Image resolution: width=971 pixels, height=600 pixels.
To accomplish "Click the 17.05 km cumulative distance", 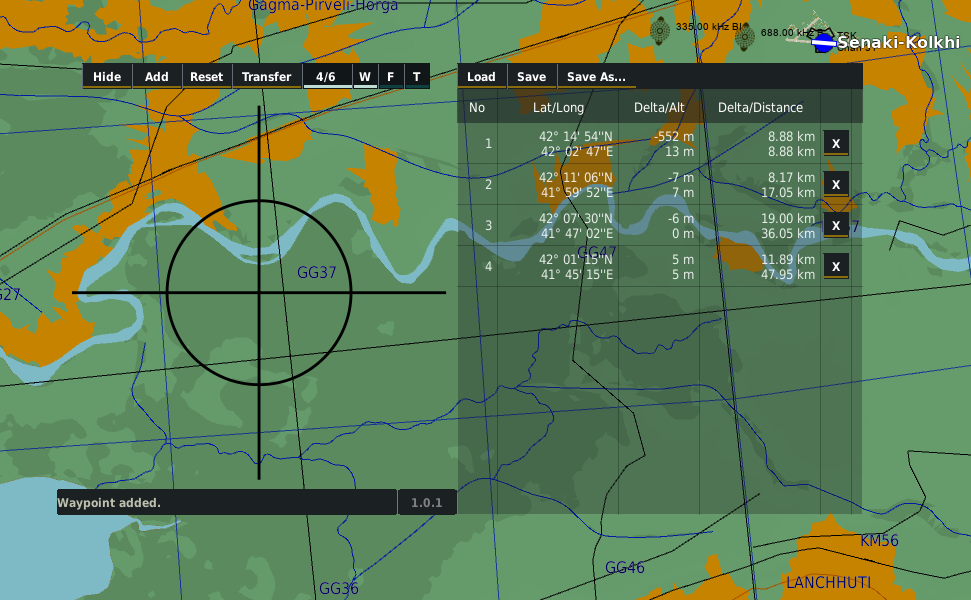I will pyautogui.click(x=788, y=193).
